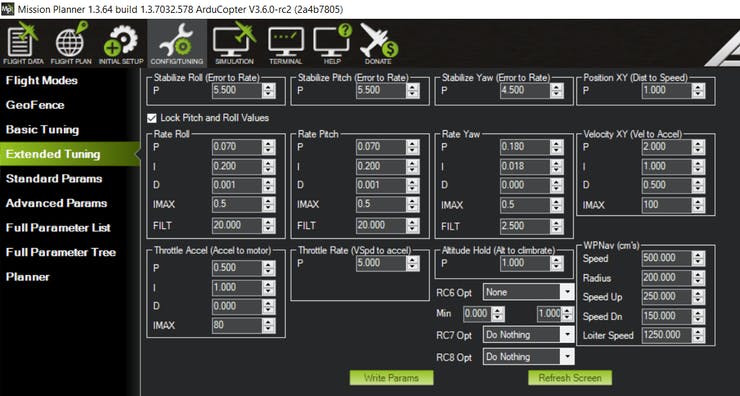Open the Simulation screen
The width and height of the screenshot is (740, 396).
coord(234,43)
